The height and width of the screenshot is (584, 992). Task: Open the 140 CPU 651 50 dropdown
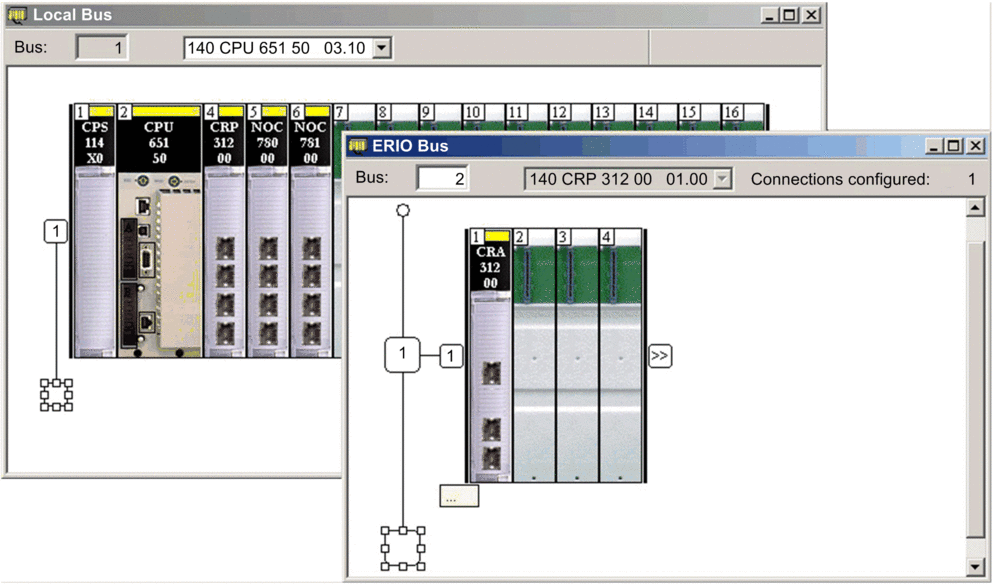pyautogui.click(x=381, y=48)
